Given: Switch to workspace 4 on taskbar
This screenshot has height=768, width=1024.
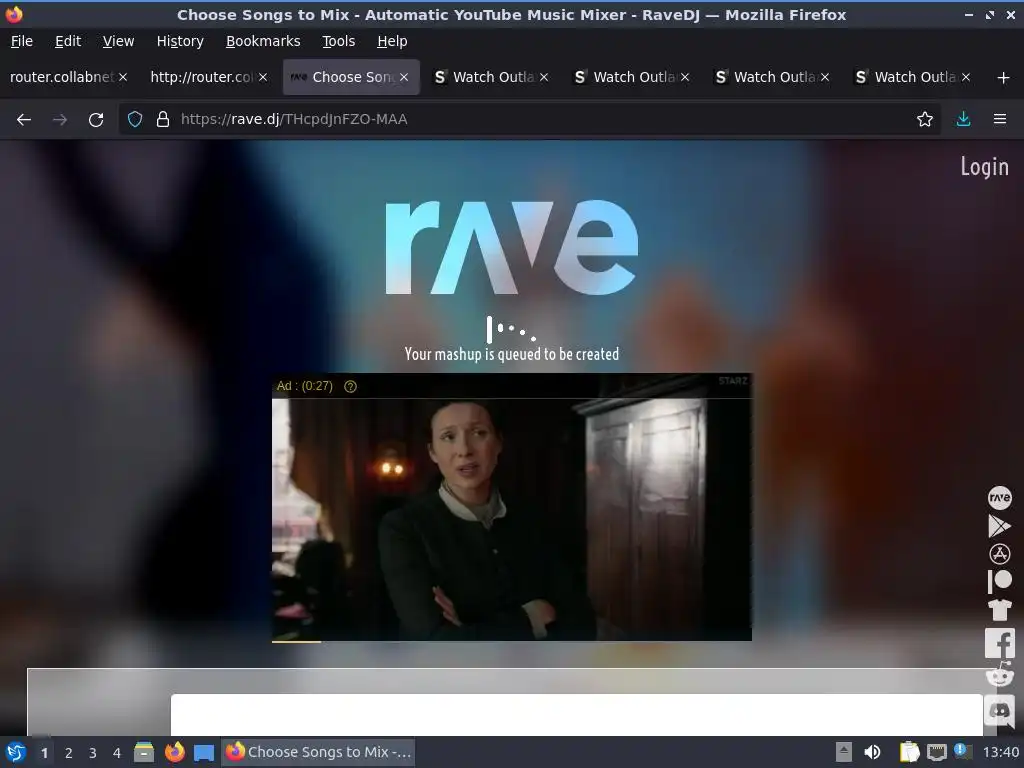Looking at the screenshot, I should (x=117, y=753).
